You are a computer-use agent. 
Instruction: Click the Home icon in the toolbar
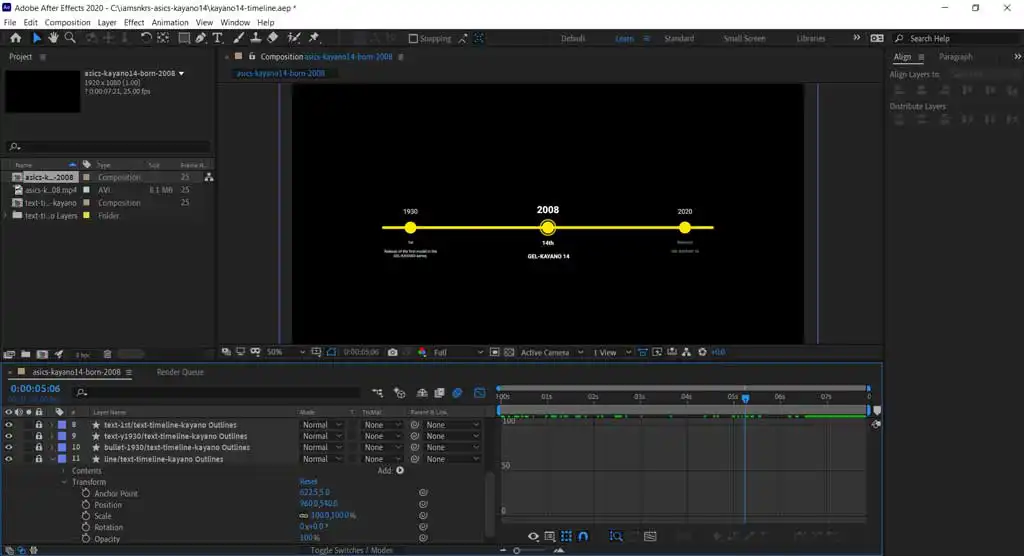tap(16, 38)
